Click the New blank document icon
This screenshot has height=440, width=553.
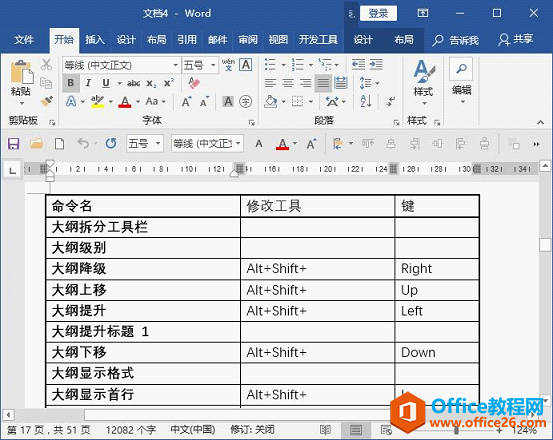(x=59, y=143)
